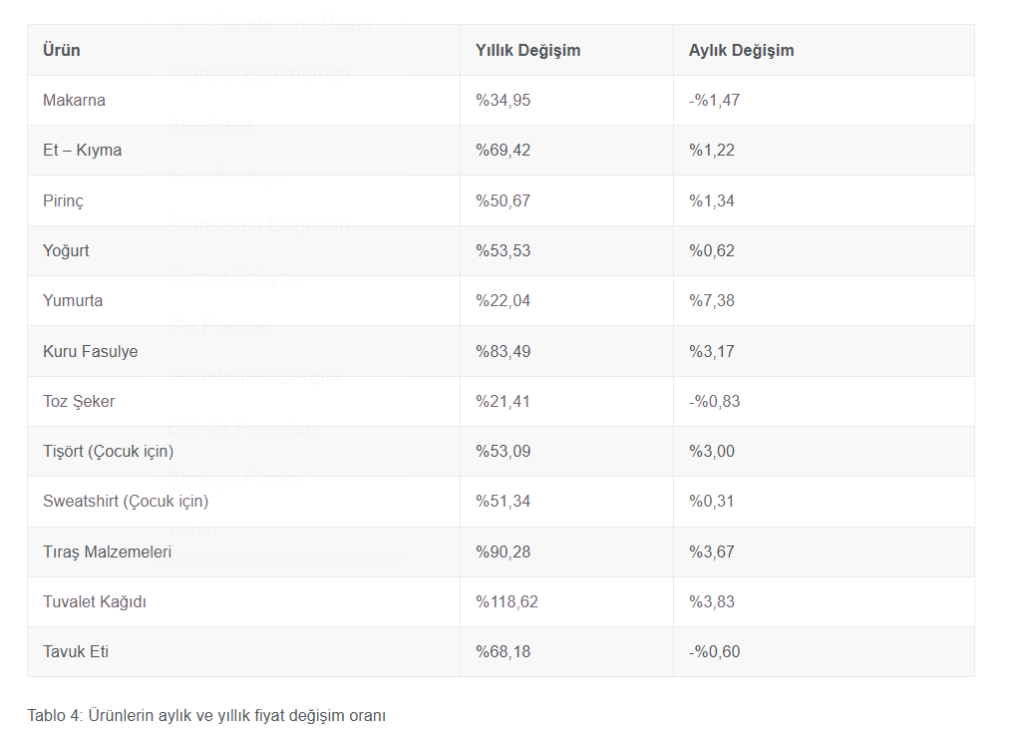Screen dimensions: 1024x743
Task: Click the Yoğurt row label
Action: pyautogui.click(x=66, y=251)
